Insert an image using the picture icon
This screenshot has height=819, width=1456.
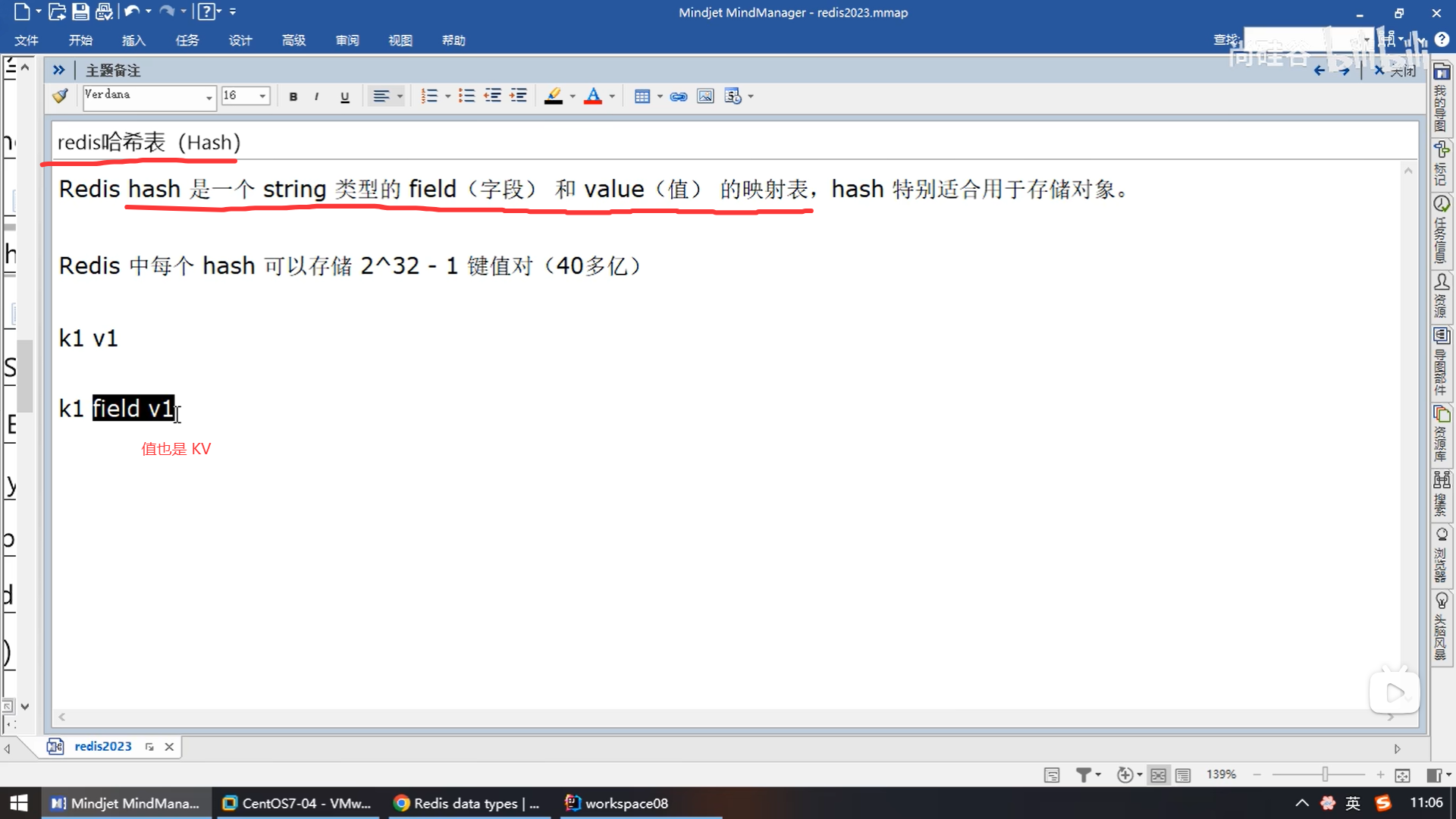pyautogui.click(x=705, y=96)
